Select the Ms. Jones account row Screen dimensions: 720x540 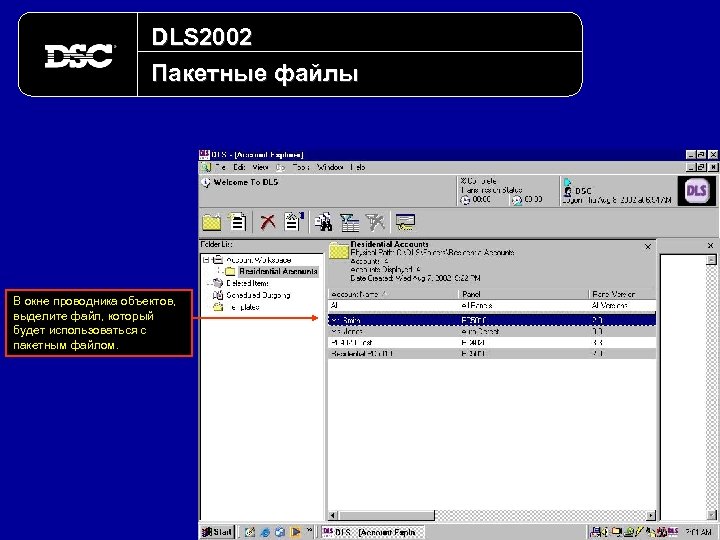pos(492,331)
